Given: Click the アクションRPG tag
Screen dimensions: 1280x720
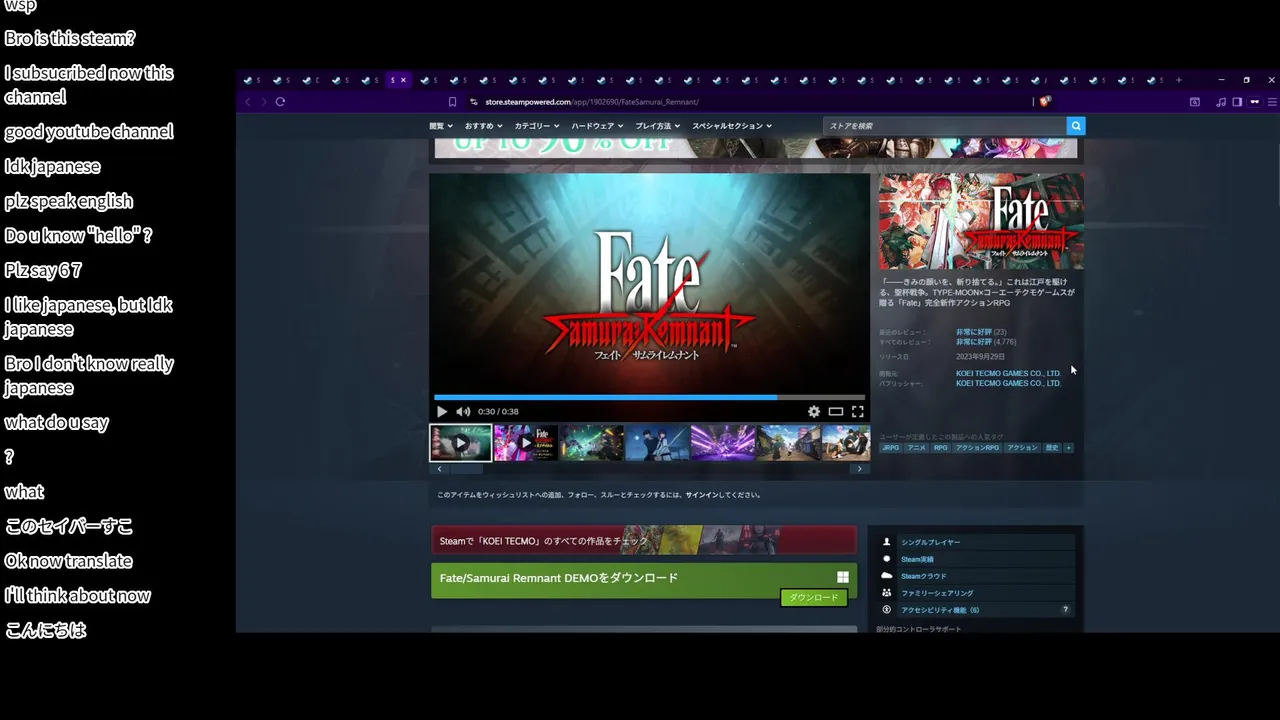Looking at the screenshot, I should tap(977, 448).
